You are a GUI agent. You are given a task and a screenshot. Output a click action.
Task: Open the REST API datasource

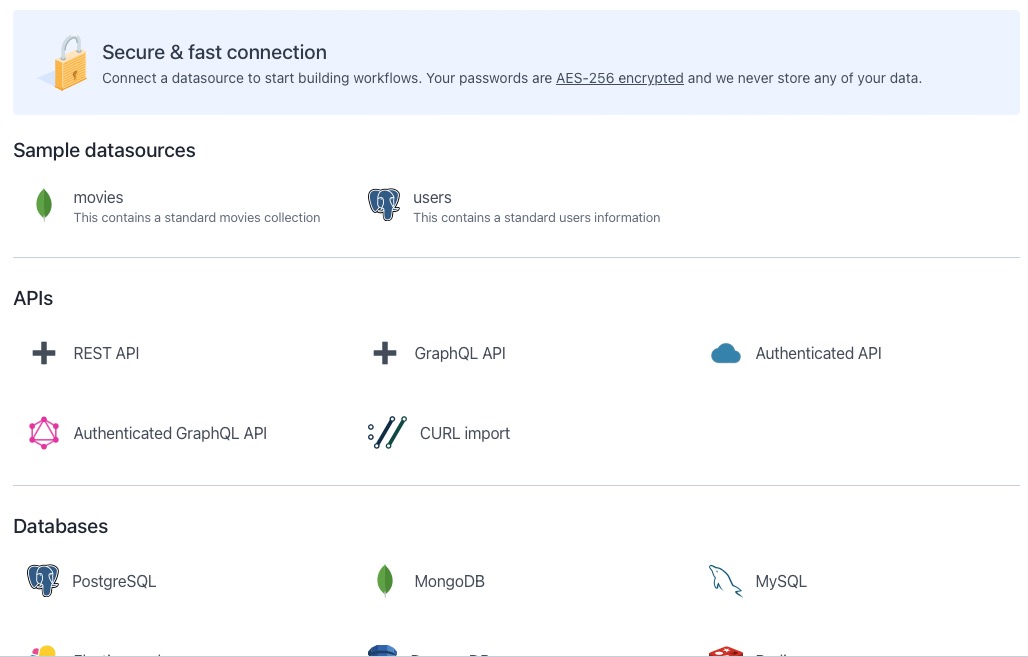(x=105, y=353)
